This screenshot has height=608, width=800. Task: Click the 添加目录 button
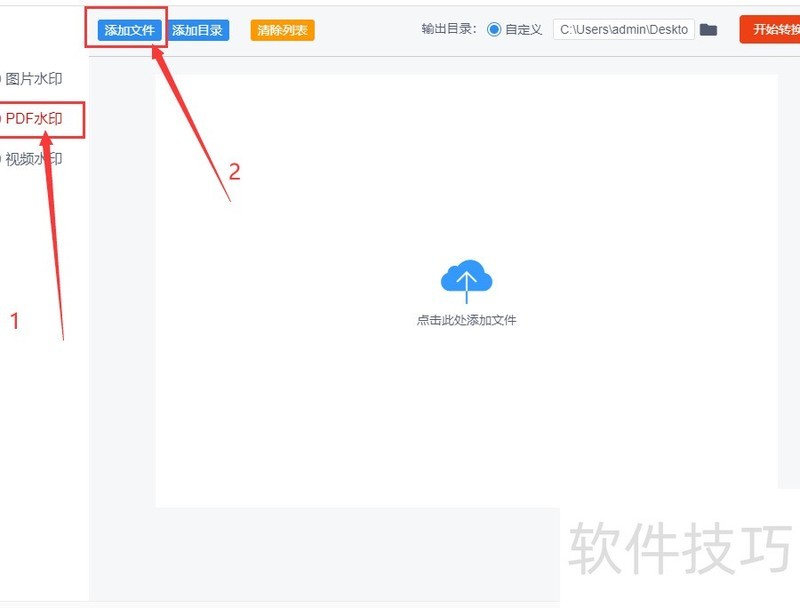tap(199, 29)
